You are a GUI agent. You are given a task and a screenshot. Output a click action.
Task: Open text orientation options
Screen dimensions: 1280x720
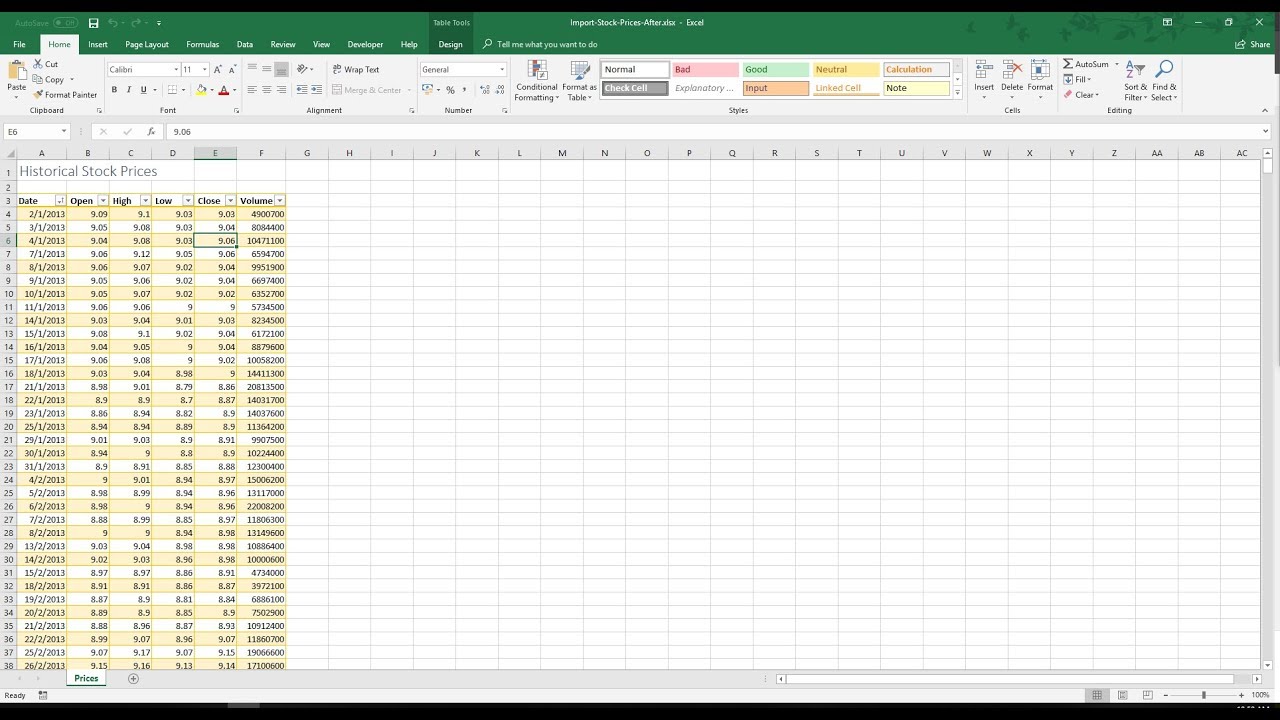[305, 69]
